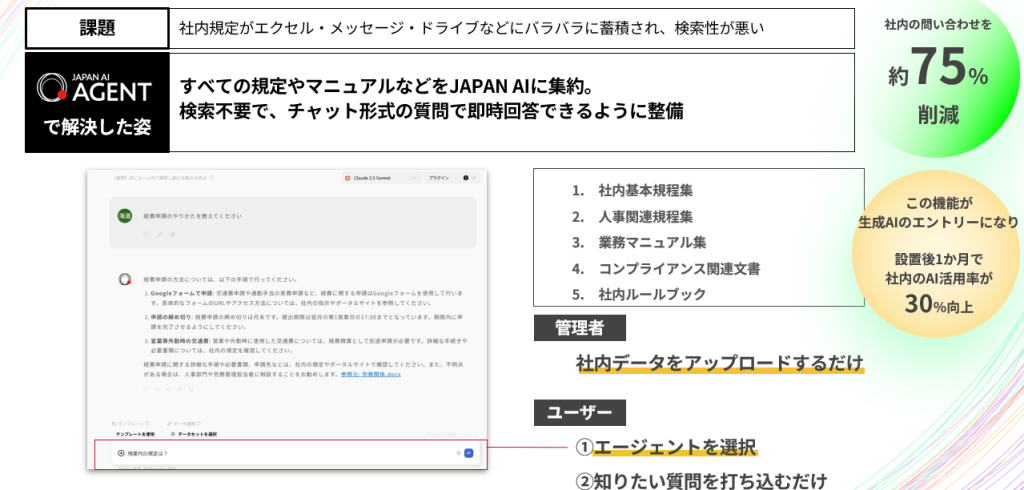1024x490 pixels.
Task: Copy the AI response text
Action: coord(146,389)
